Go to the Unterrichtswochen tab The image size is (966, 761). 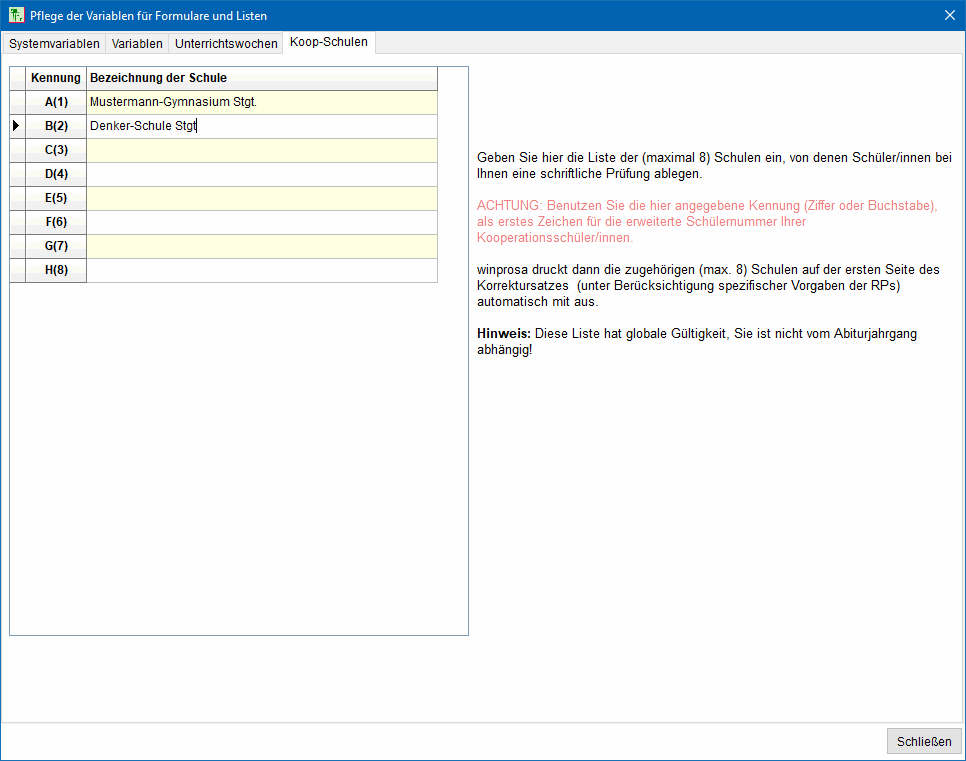(x=226, y=44)
